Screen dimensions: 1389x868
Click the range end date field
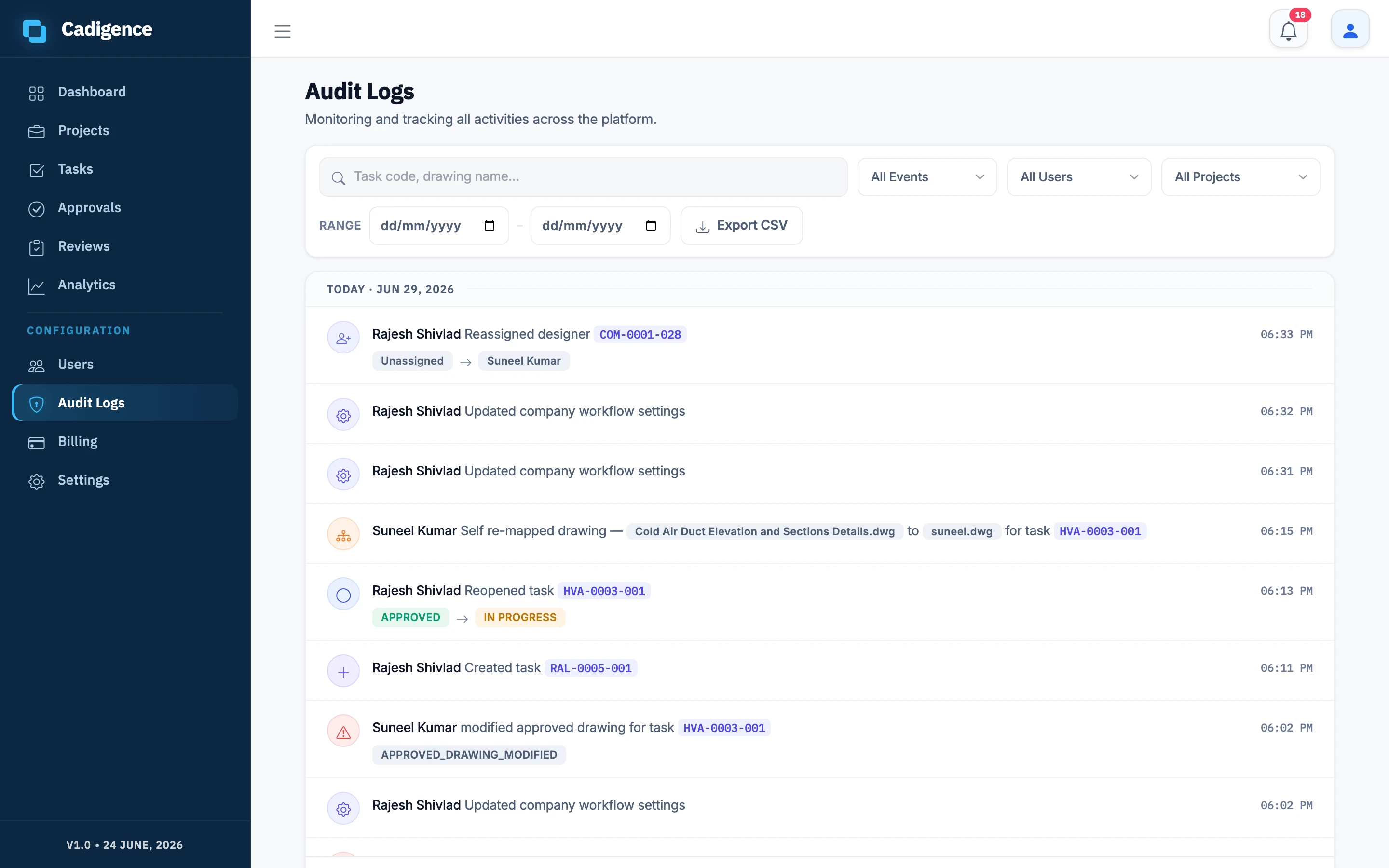click(x=600, y=226)
